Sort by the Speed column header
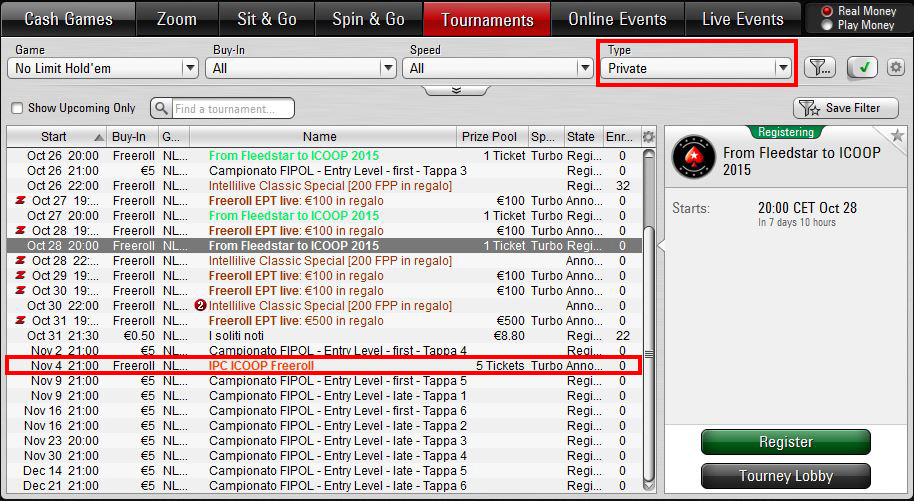Image resolution: width=914 pixels, height=501 pixels. 546,137
